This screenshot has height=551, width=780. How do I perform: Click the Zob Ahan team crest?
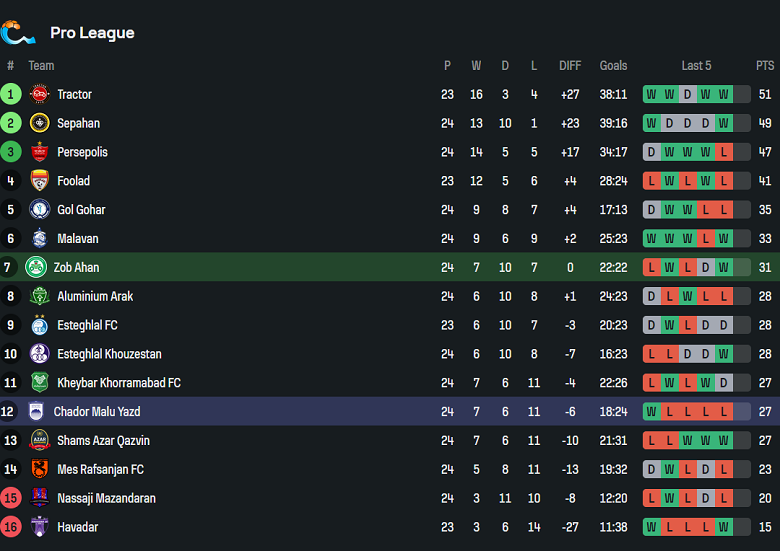click(x=36, y=268)
